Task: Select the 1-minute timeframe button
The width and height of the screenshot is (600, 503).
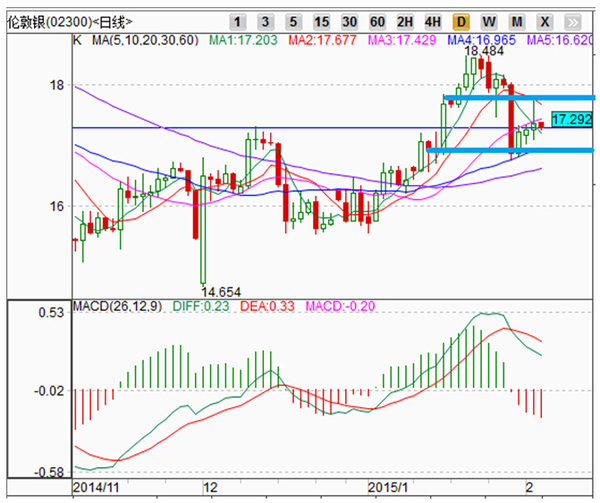Action: [x=238, y=21]
